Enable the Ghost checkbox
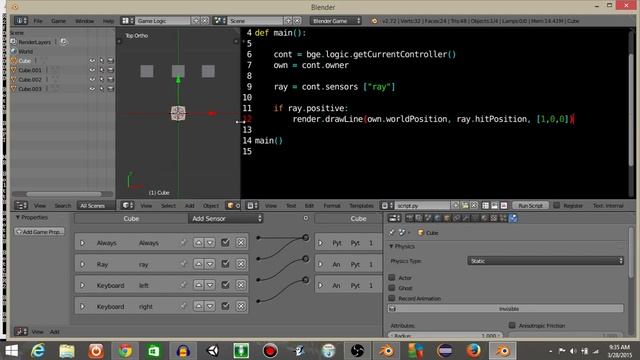 [x=392, y=288]
